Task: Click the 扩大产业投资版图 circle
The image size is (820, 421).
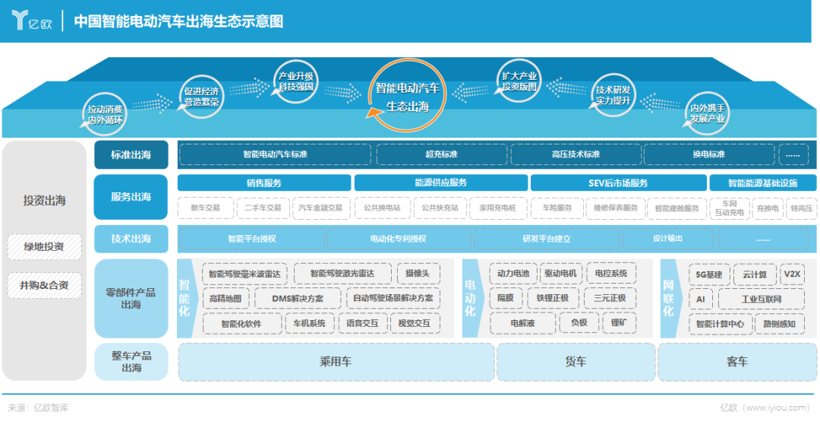Action: [x=519, y=81]
